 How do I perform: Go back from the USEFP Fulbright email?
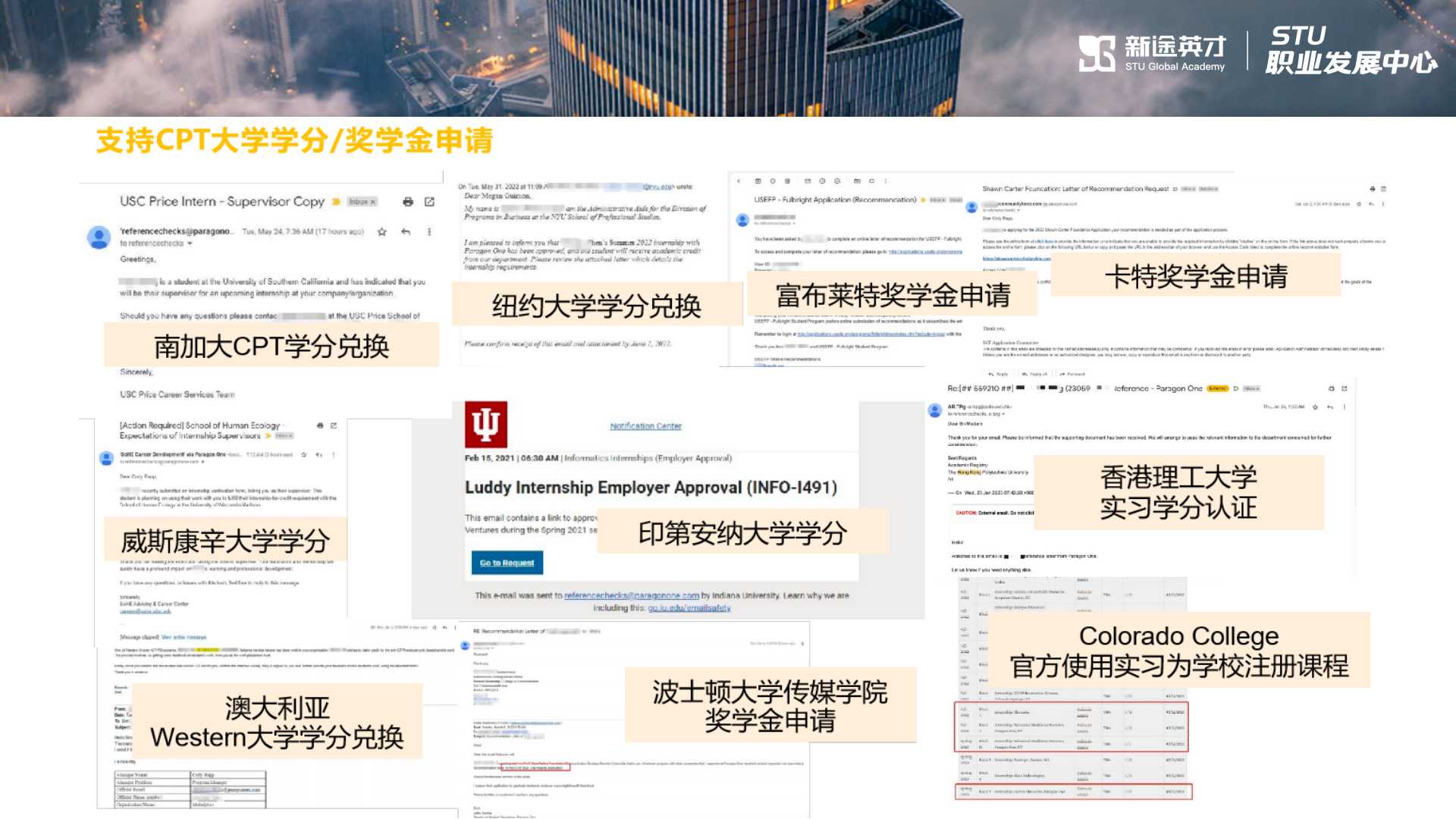tap(739, 181)
